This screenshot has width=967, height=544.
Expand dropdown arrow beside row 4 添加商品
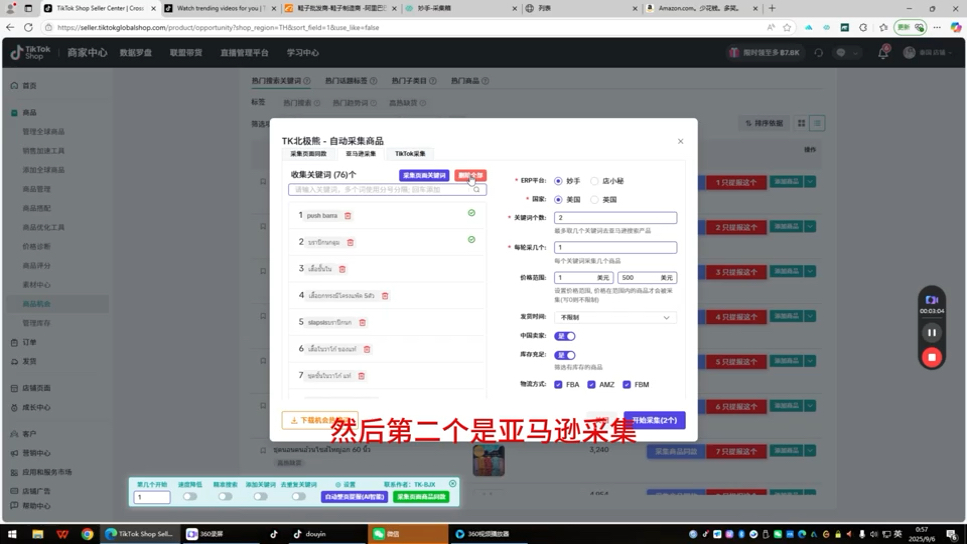click(810, 316)
